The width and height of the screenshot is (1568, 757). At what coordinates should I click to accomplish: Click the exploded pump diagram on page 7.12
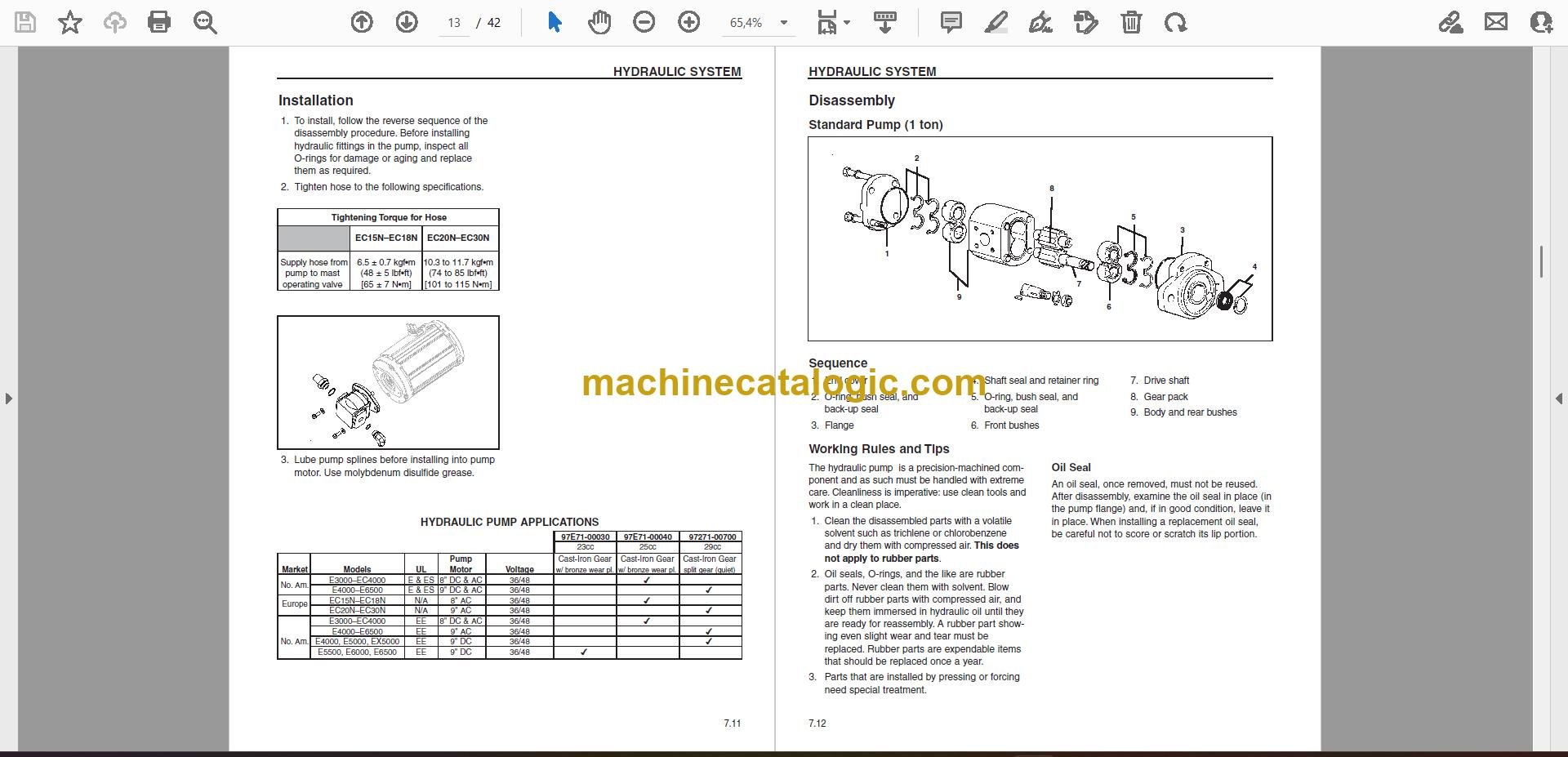[x=1040, y=238]
